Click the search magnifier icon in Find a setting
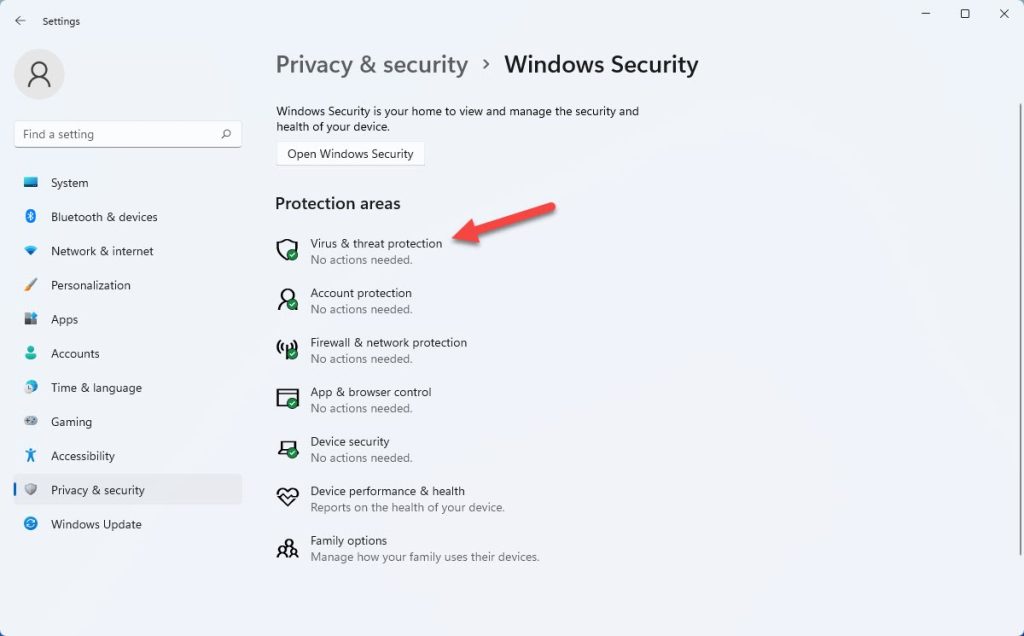Viewport: 1024px width, 636px height. pyautogui.click(x=226, y=134)
